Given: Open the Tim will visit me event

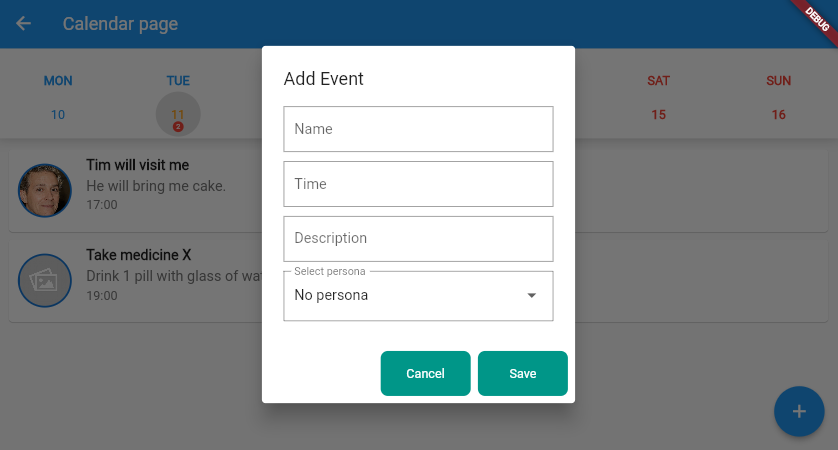Looking at the screenshot, I should click(x=418, y=190).
